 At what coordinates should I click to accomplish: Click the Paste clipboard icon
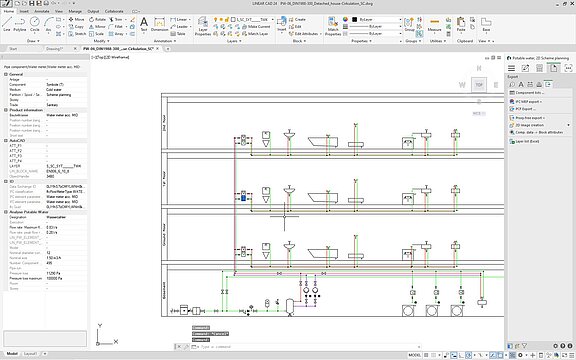(461, 24)
